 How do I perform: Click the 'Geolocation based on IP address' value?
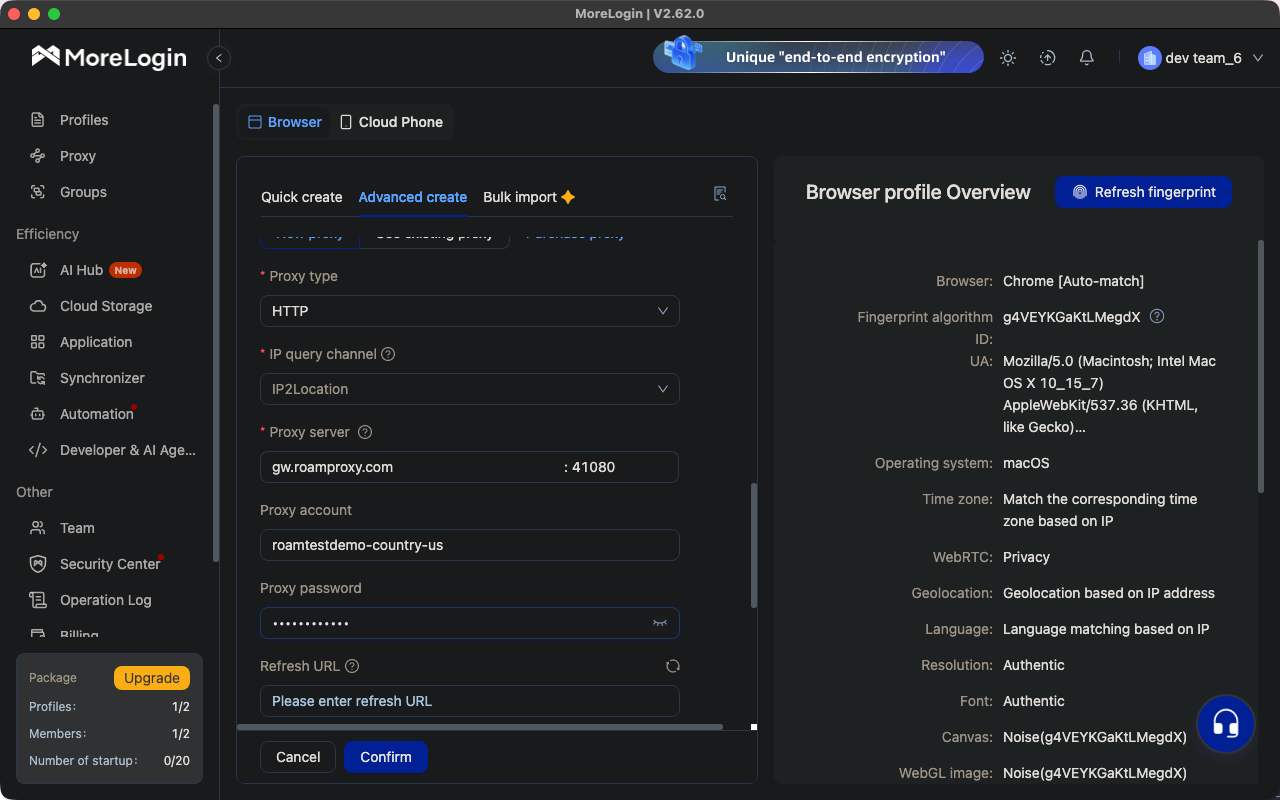click(x=1109, y=593)
